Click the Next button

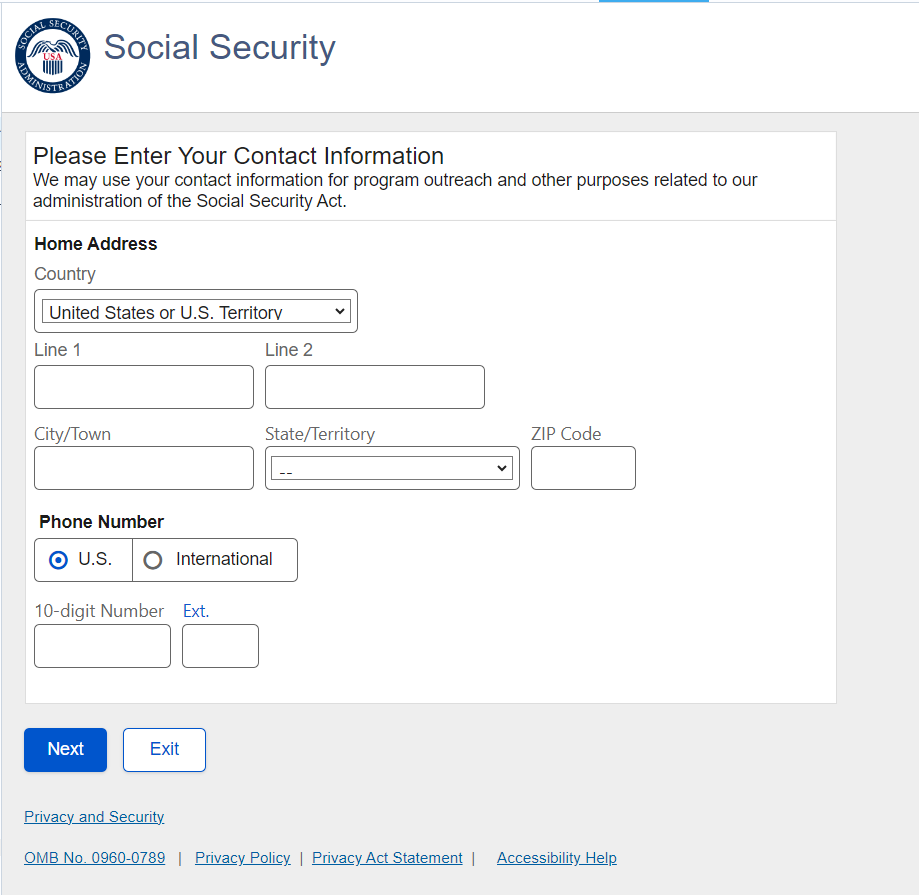[x=65, y=749]
